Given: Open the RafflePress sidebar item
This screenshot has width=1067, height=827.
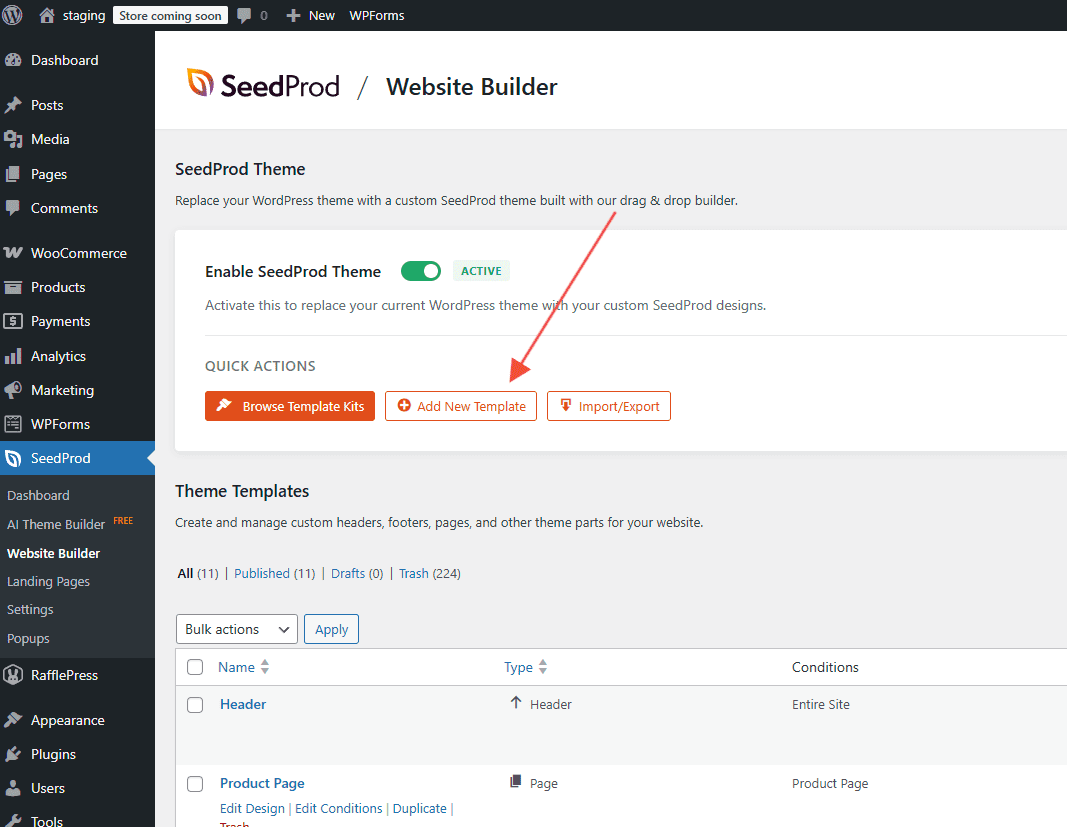Looking at the screenshot, I should pos(64,675).
